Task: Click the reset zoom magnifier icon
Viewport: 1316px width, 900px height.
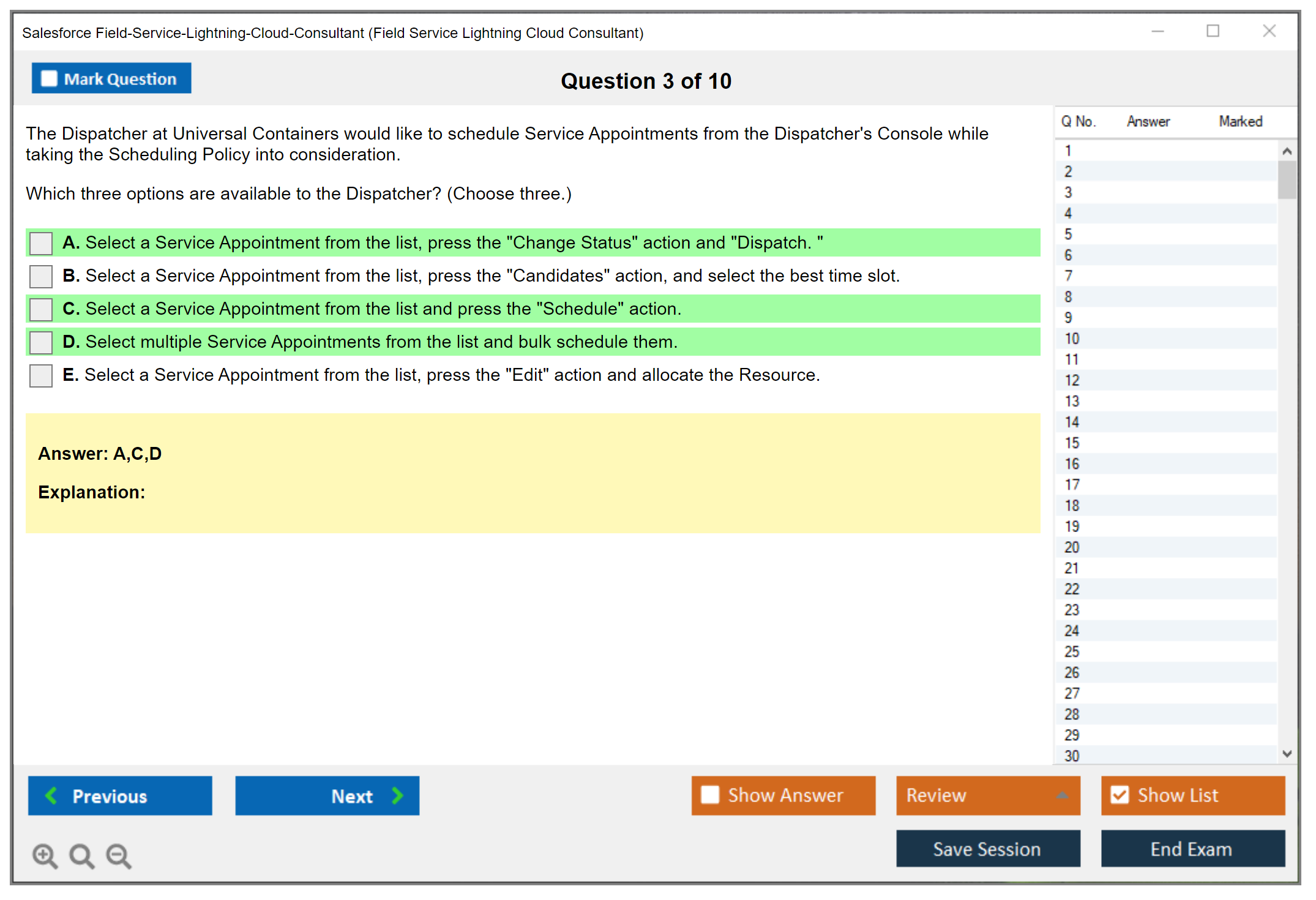Action: [x=81, y=855]
